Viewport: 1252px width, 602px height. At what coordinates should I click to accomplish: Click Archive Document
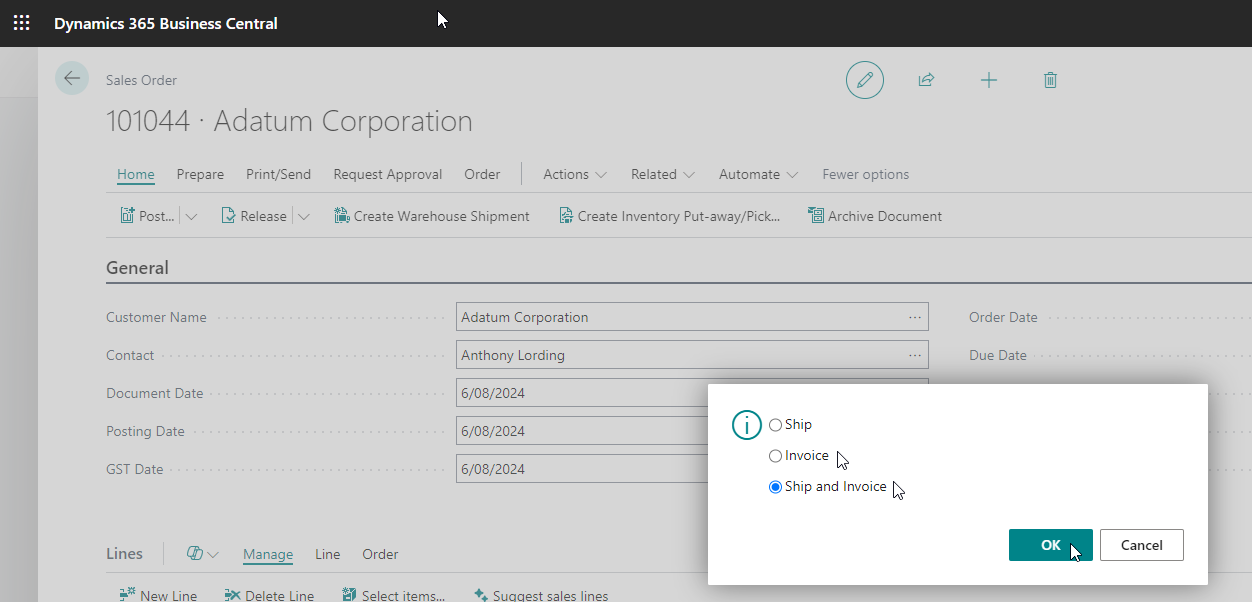tap(875, 216)
